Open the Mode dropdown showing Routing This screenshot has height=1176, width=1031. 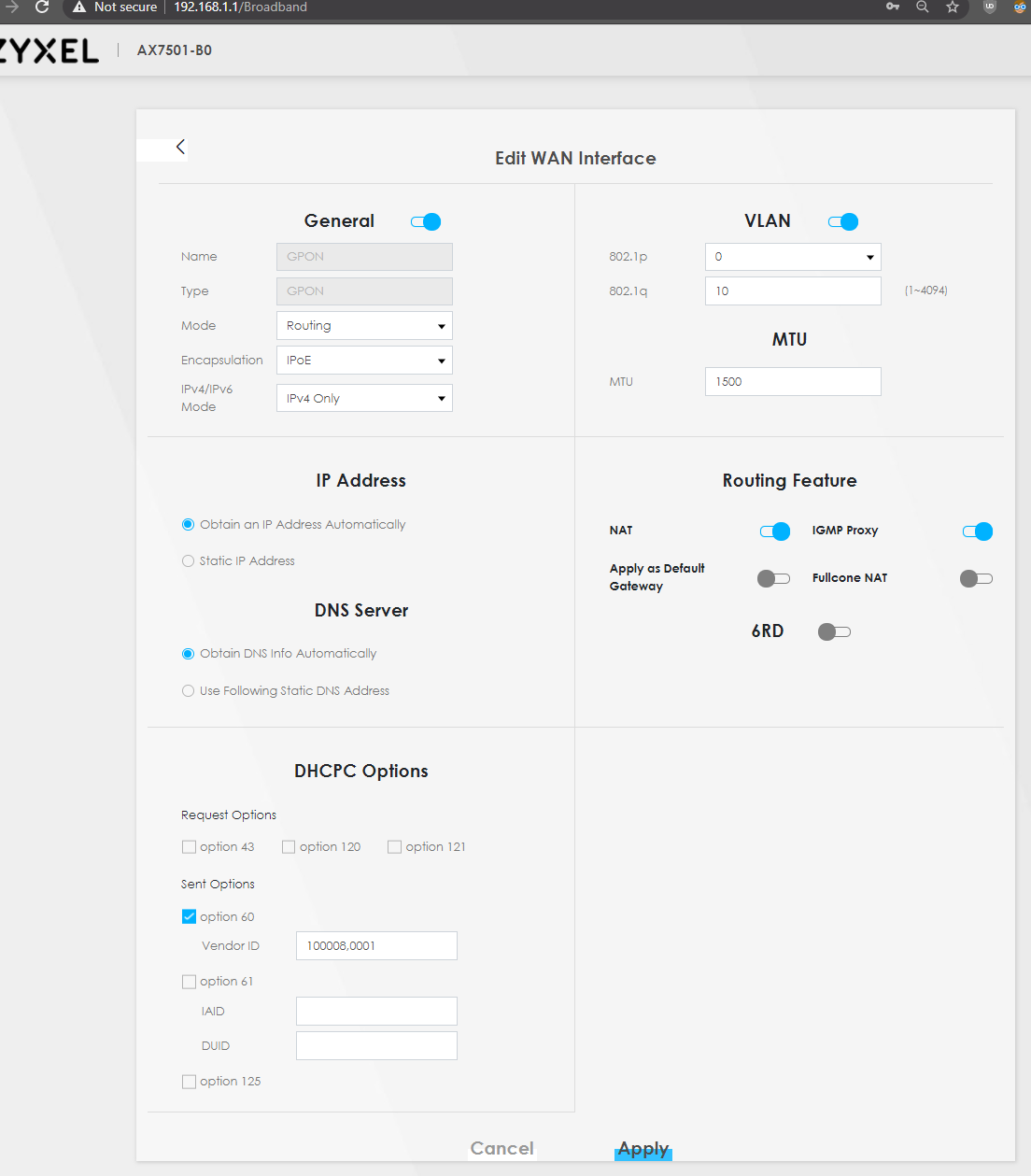click(364, 326)
